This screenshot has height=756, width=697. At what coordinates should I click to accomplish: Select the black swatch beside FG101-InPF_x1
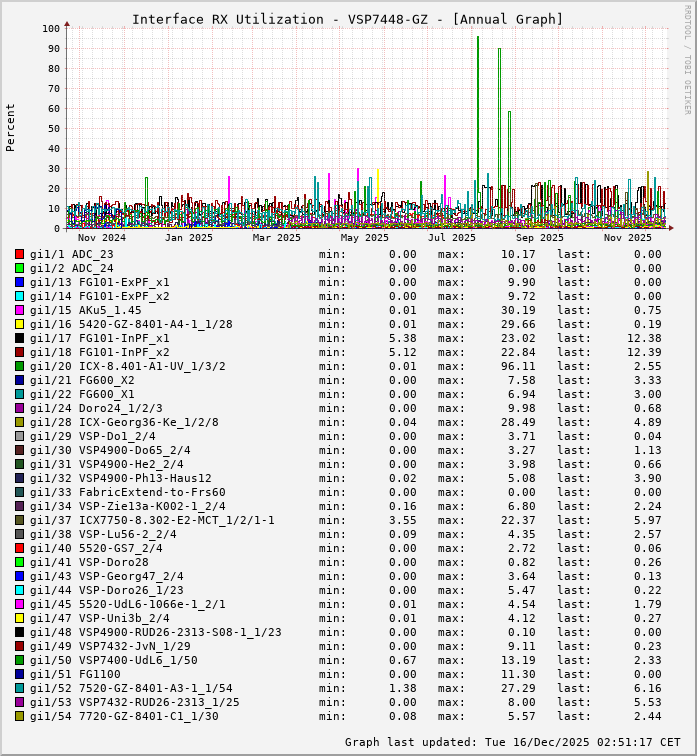pyautogui.click(x=19, y=338)
